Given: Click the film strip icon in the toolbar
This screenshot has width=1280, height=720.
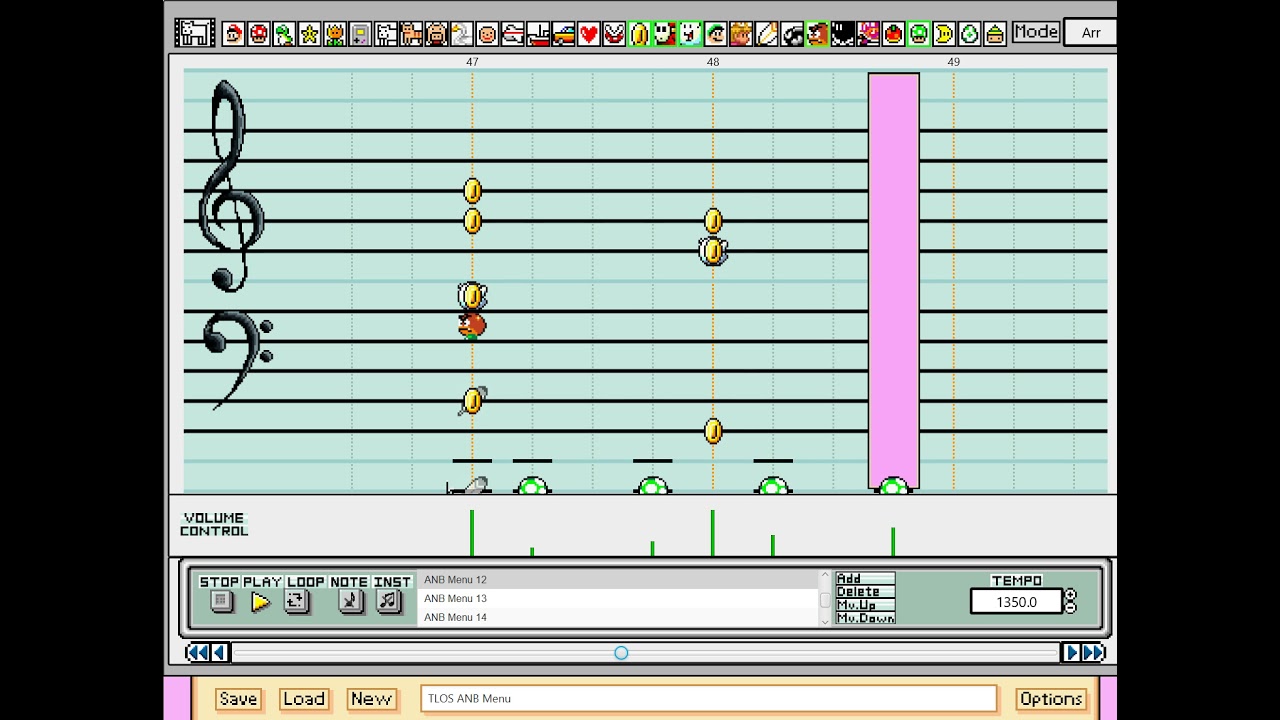Looking at the screenshot, I should (195, 33).
